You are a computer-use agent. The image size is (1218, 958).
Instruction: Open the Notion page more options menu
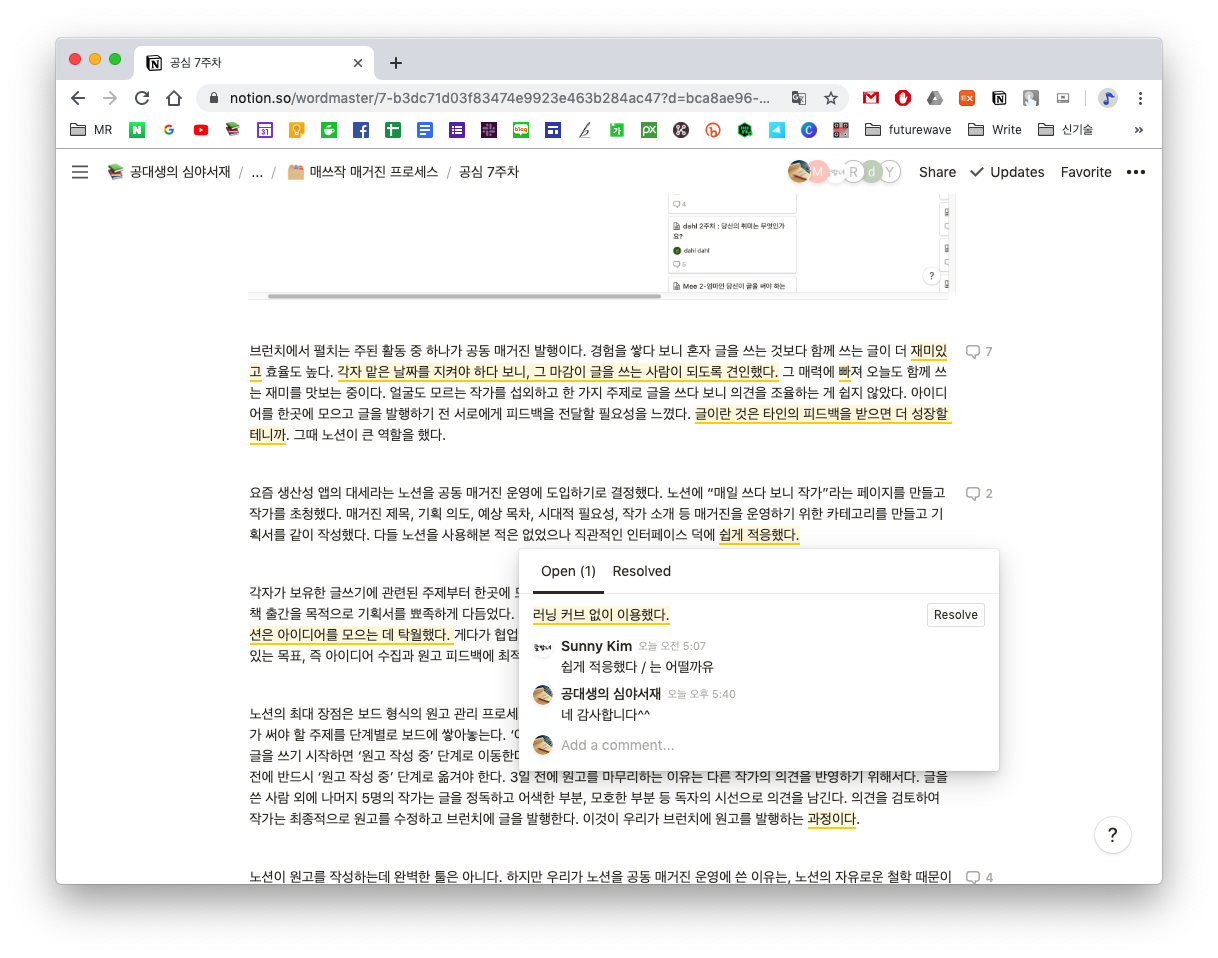tap(1136, 172)
